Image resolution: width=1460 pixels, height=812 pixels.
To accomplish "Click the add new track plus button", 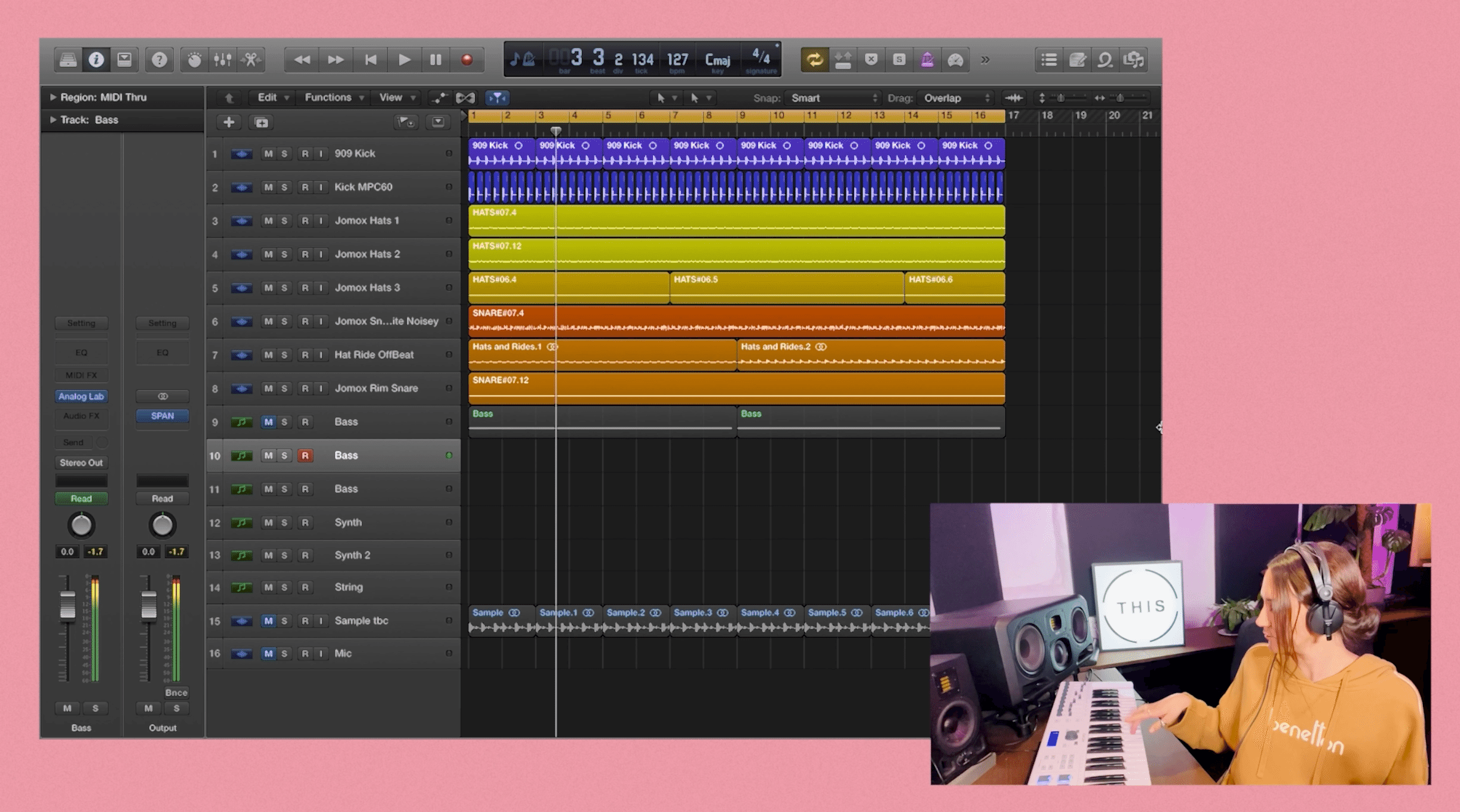I will pyautogui.click(x=229, y=122).
